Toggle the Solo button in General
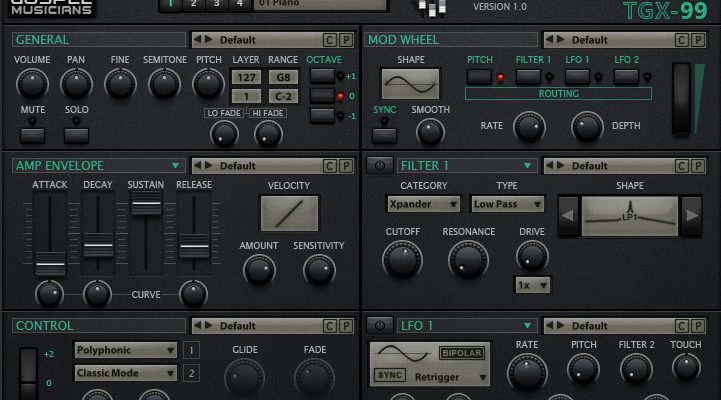This screenshot has height=400, width=721. [77, 134]
